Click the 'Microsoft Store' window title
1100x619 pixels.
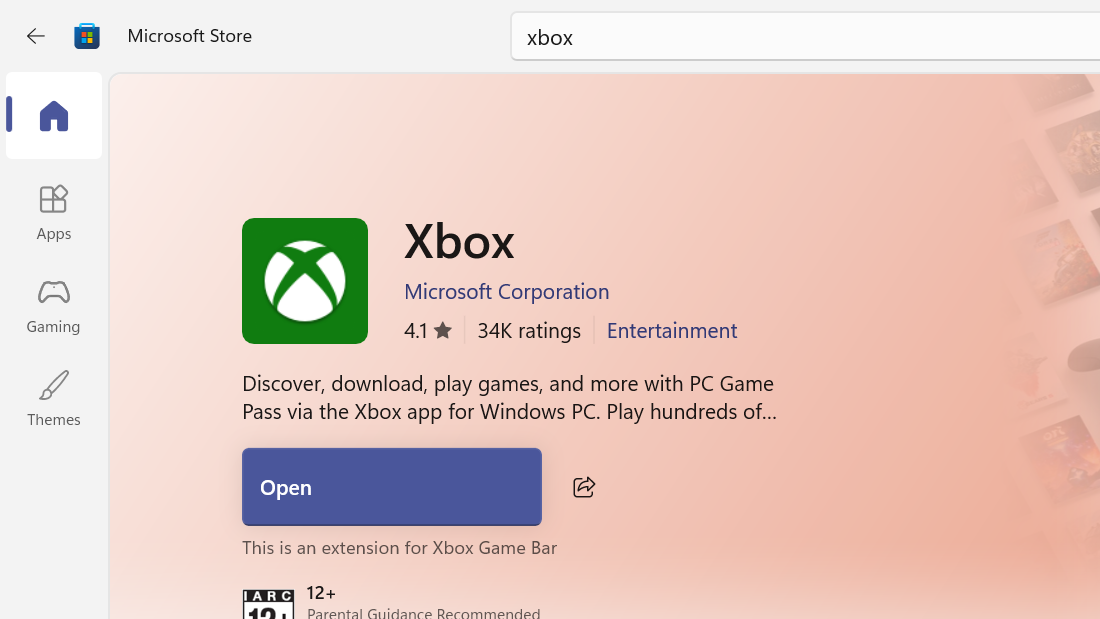click(189, 36)
